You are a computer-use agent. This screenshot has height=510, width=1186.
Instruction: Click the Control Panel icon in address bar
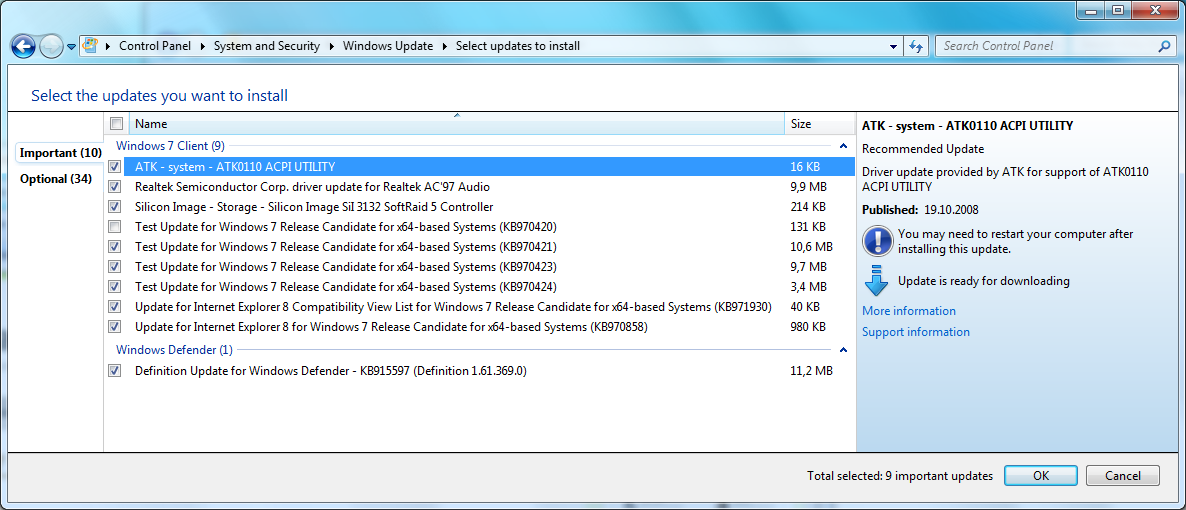pos(89,45)
